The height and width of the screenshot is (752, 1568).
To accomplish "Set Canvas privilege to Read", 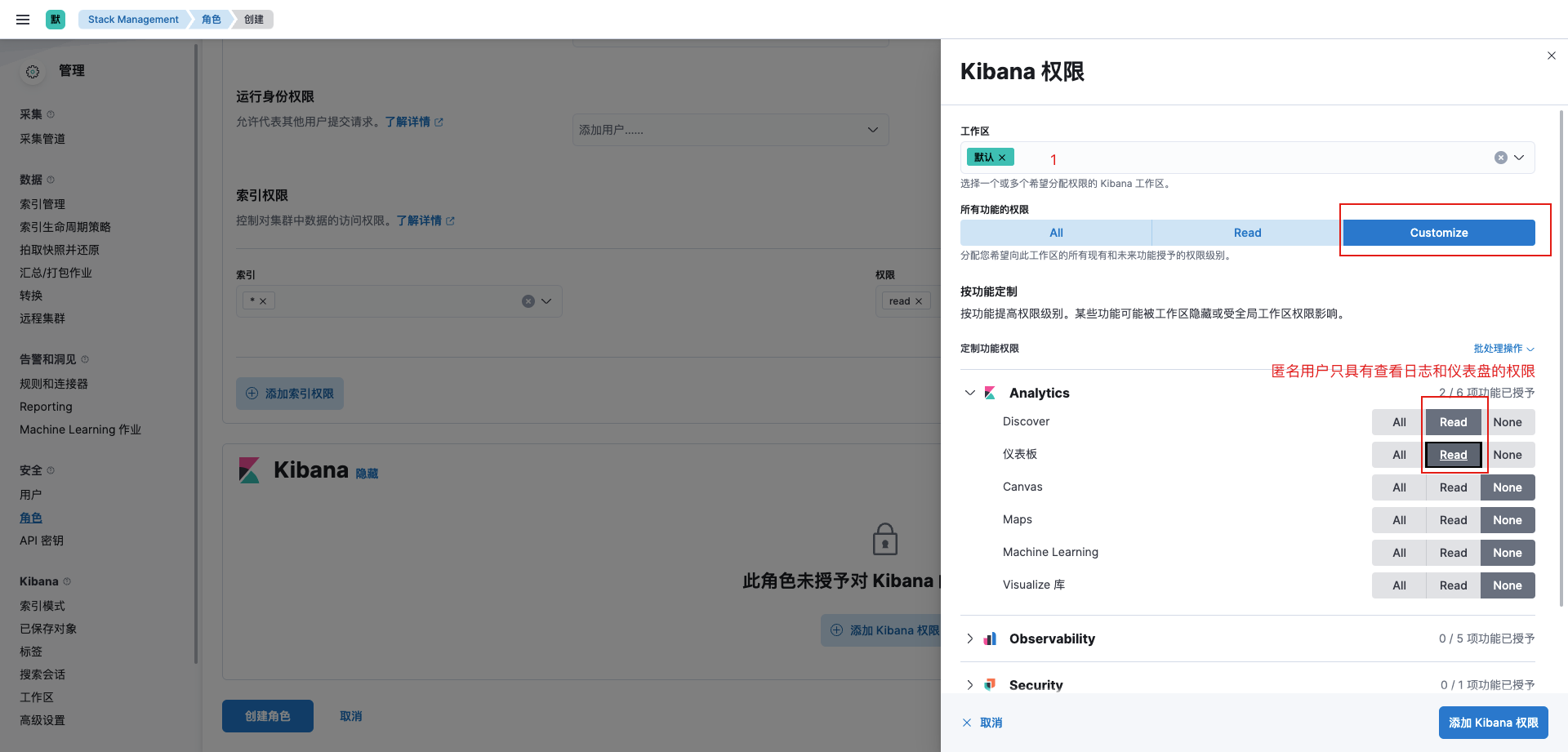I will pyautogui.click(x=1453, y=487).
